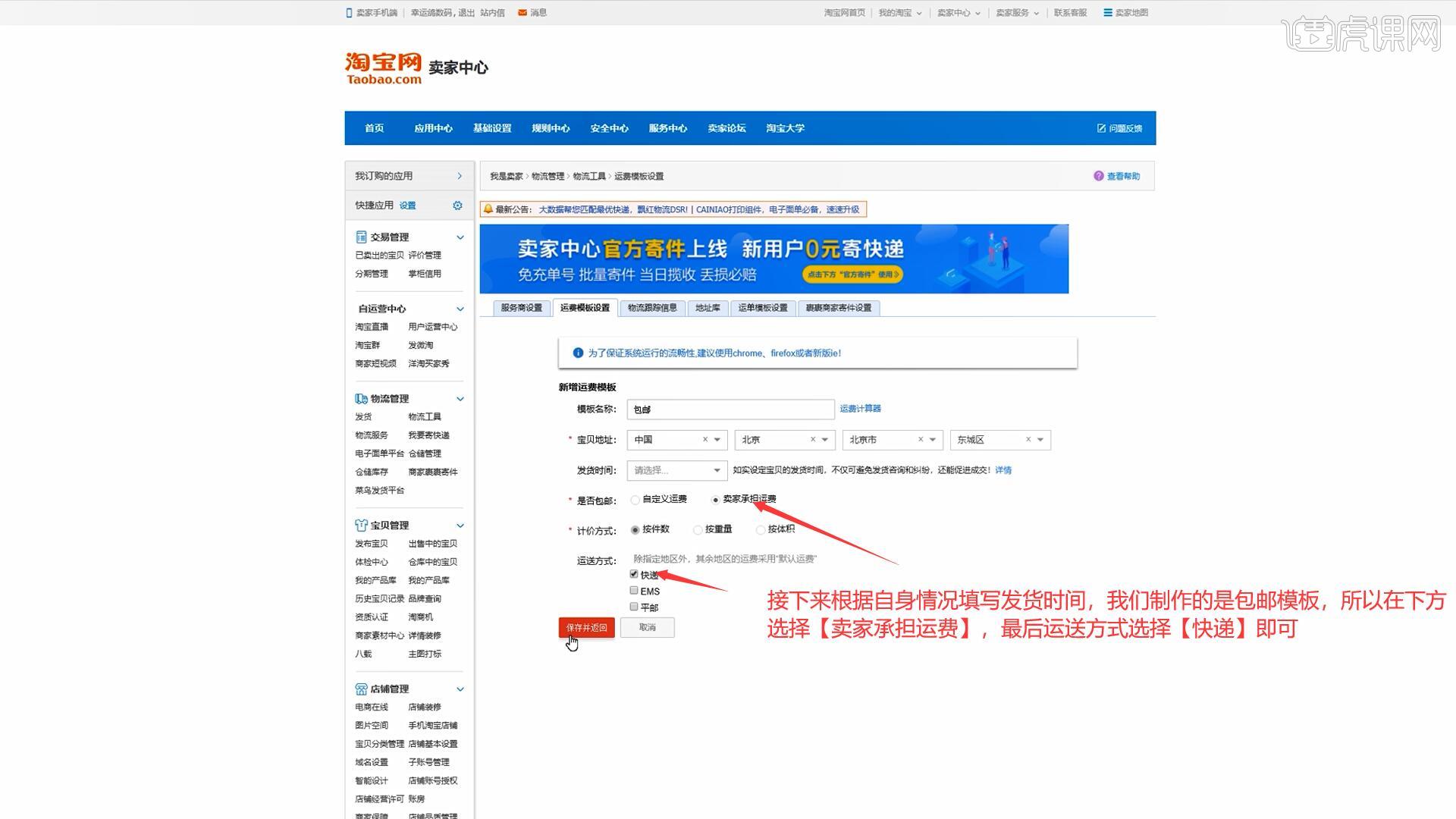
Task: Switch to the 地址库 tab
Action: tap(708, 308)
